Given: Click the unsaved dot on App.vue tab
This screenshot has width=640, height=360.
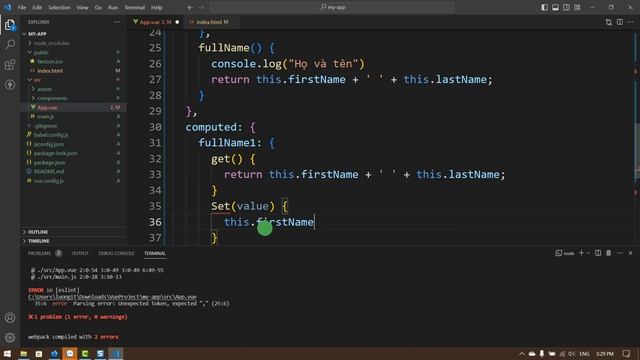Looking at the screenshot, I should pyautogui.click(x=177, y=22).
